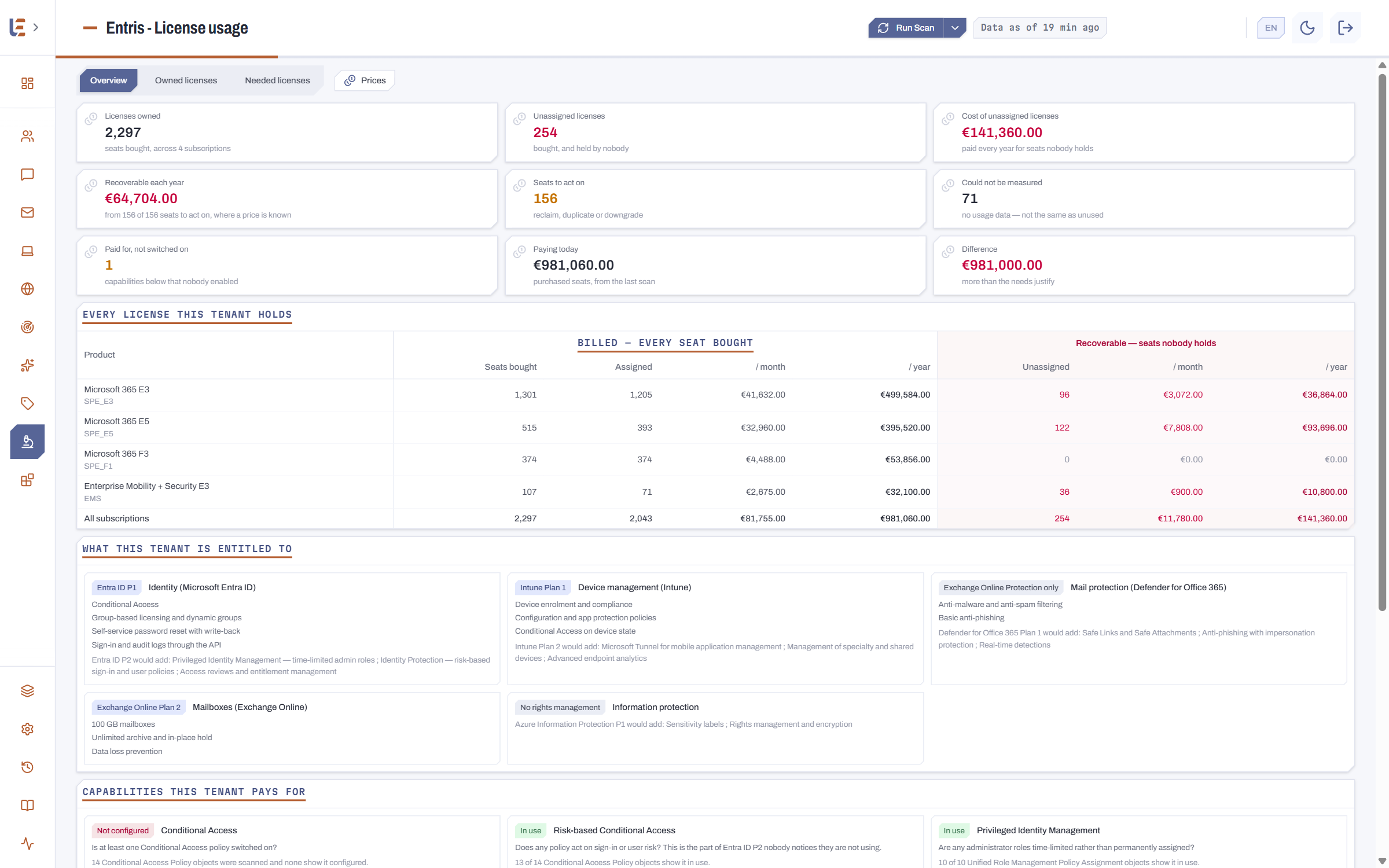Open the target radar sidebar icon
Image resolution: width=1389 pixels, height=868 pixels.
coord(27,327)
